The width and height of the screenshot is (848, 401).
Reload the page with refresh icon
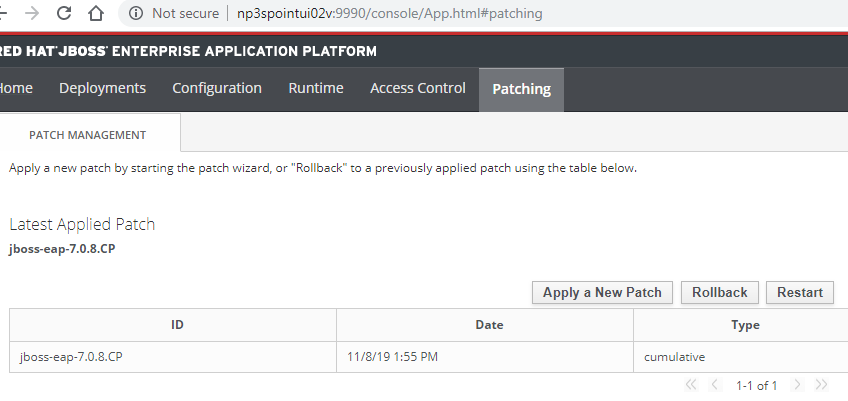click(64, 14)
